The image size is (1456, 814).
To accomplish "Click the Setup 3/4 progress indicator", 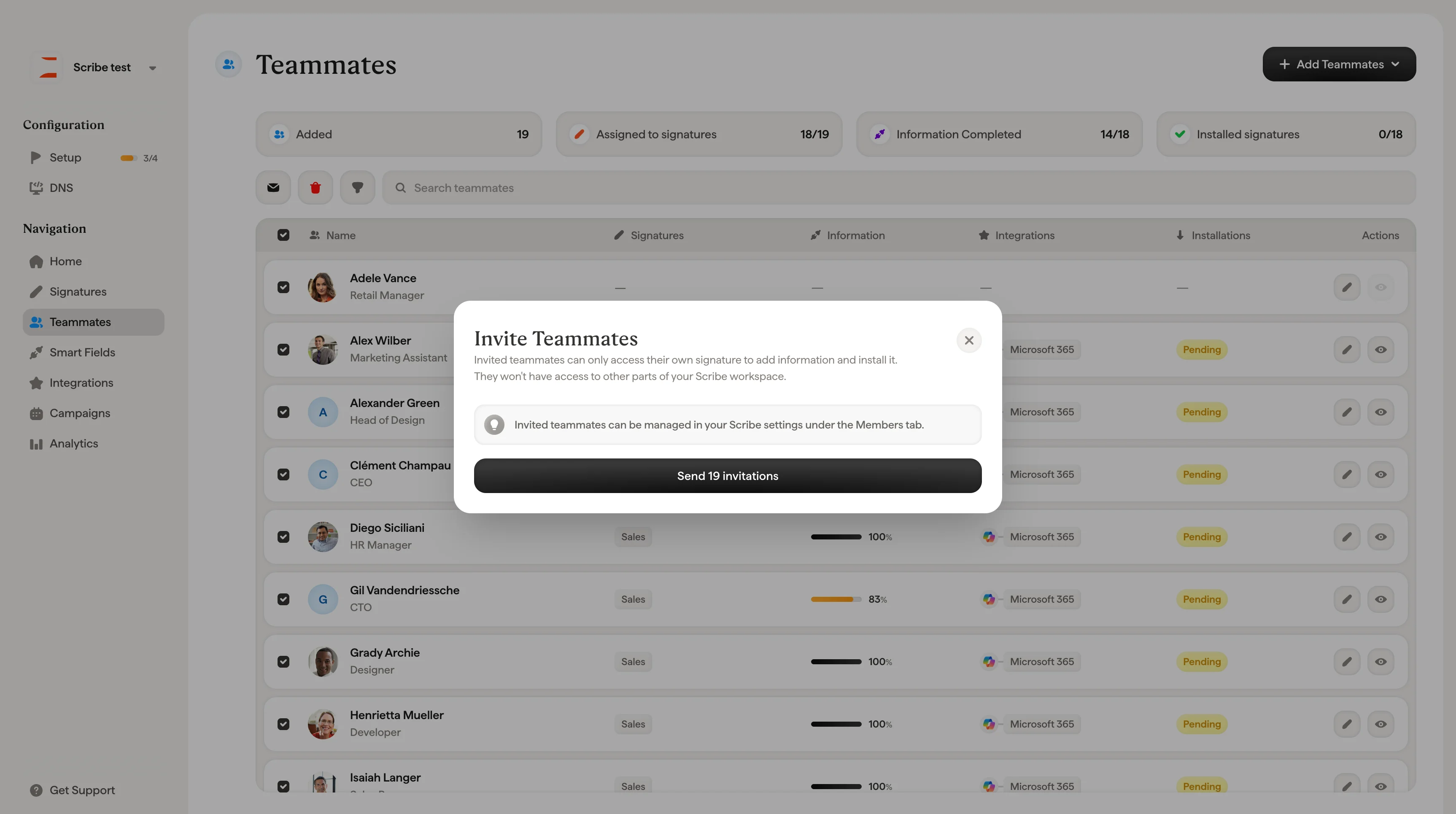I will pos(139,158).
